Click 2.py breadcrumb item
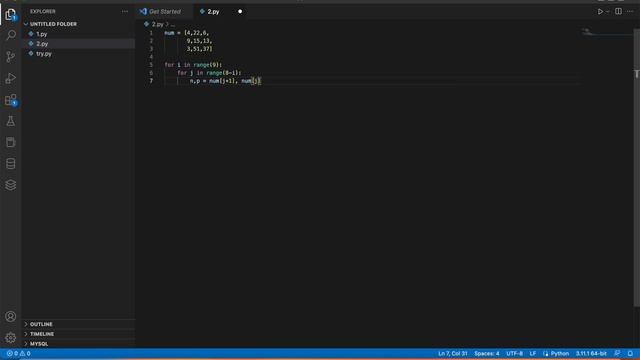 coord(157,24)
